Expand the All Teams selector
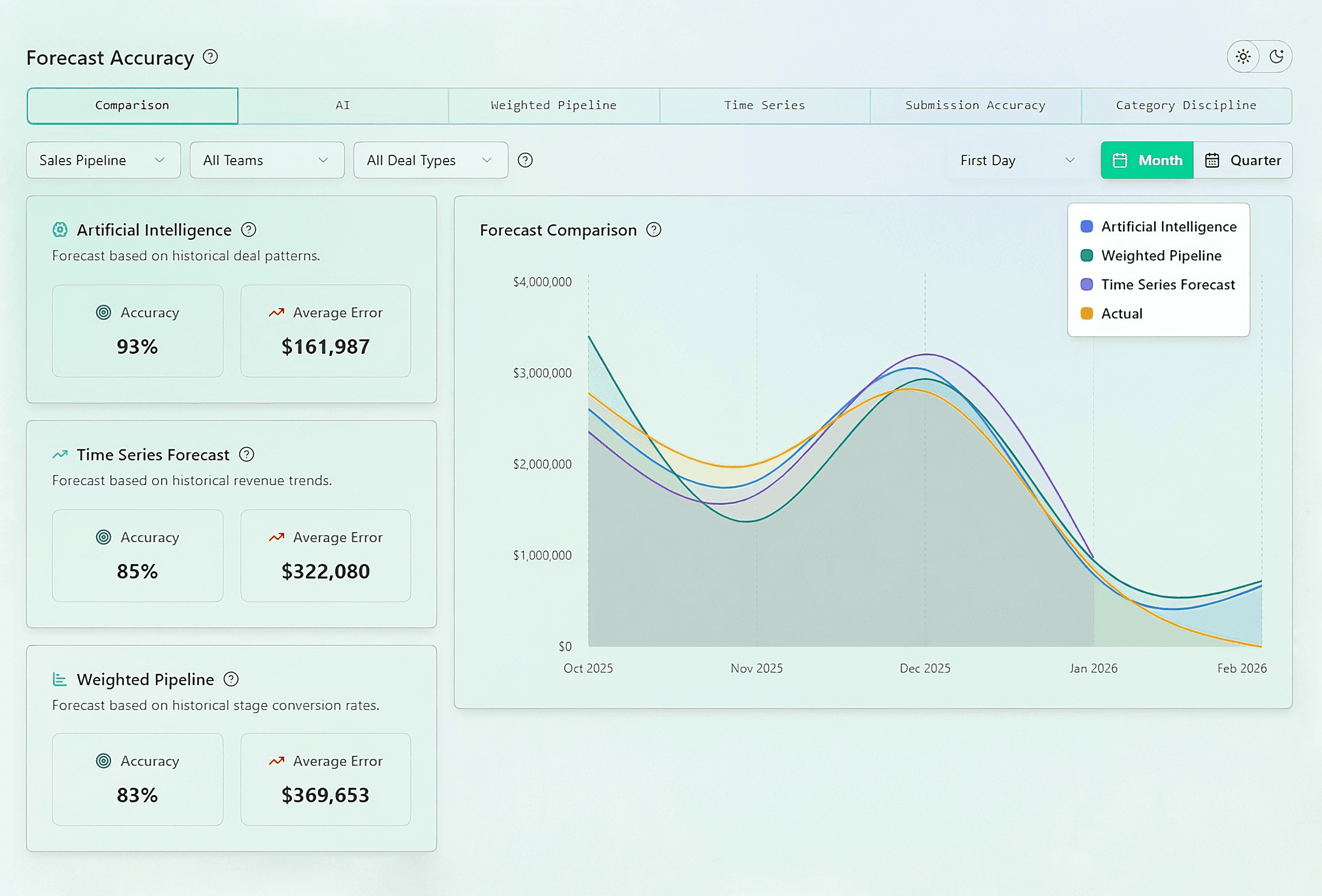The width and height of the screenshot is (1322, 896). [267, 160]
